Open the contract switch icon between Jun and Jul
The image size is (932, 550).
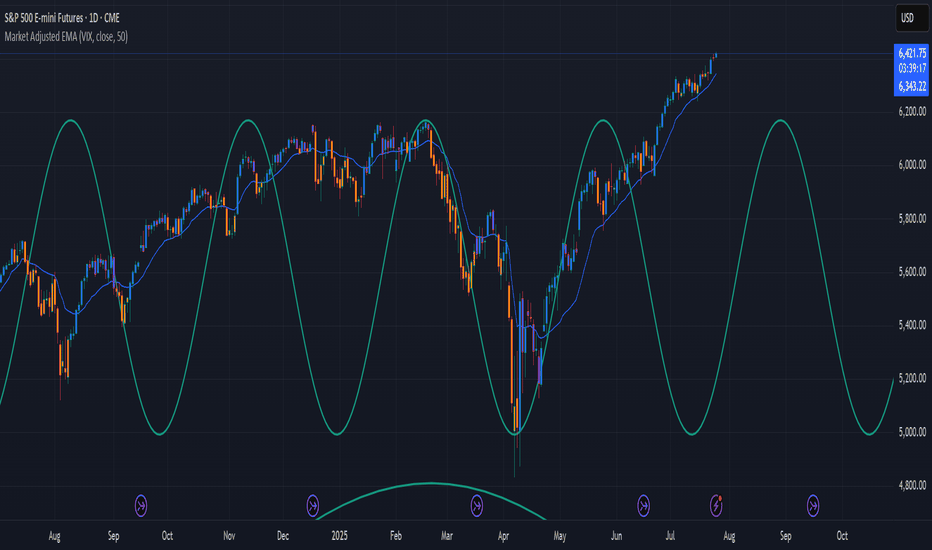tap(644, 506)
